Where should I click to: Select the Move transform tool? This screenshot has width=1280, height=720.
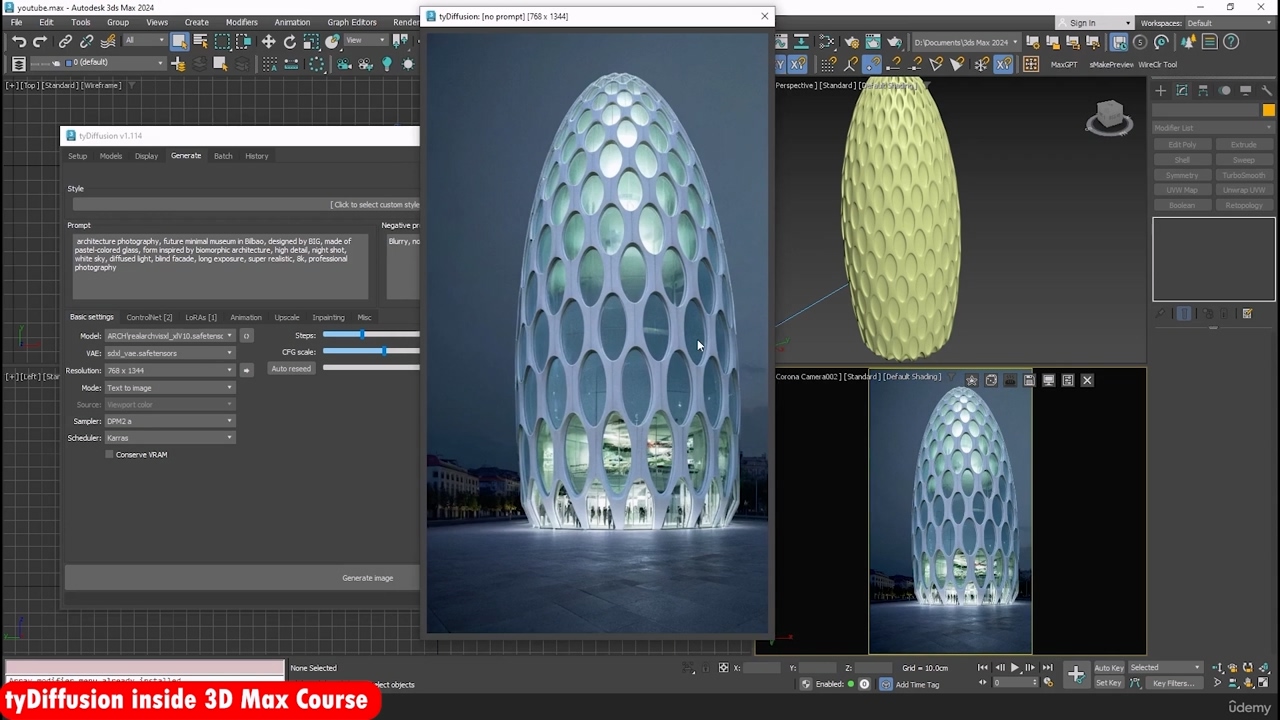268,42
